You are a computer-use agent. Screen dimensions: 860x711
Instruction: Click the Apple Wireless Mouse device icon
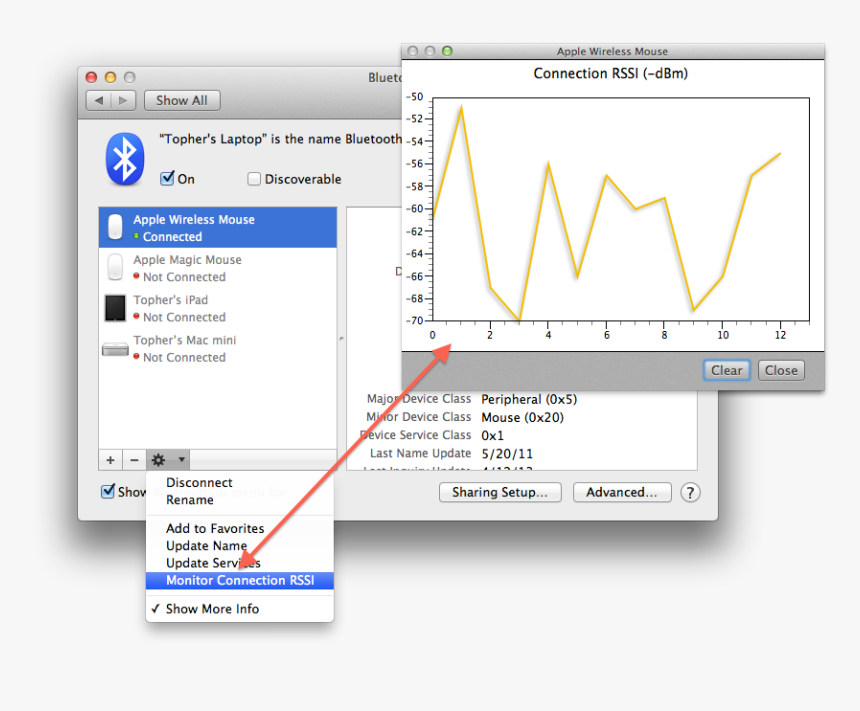pos(115,227)
